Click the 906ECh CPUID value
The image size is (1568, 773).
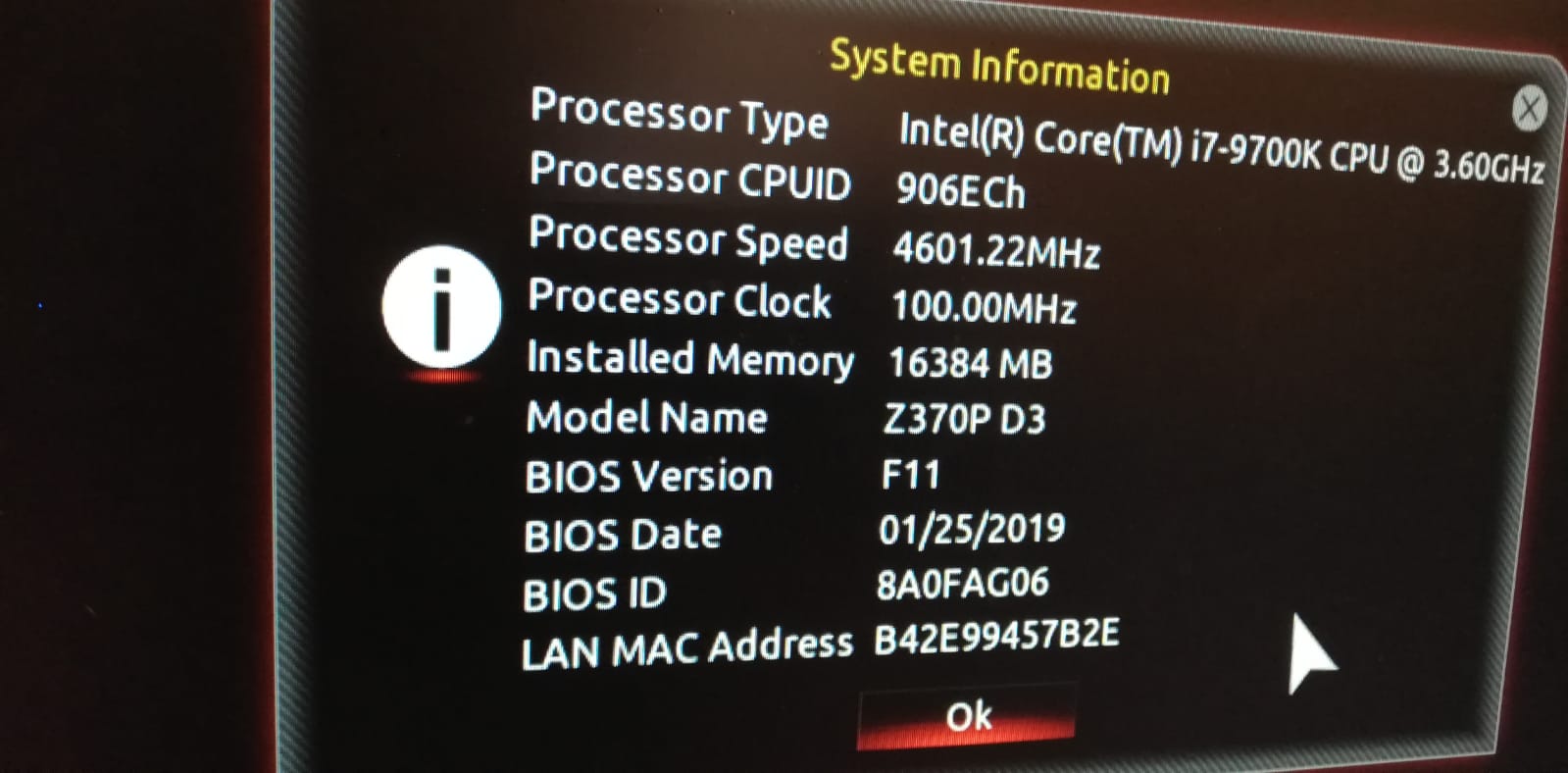pos(960,189)
